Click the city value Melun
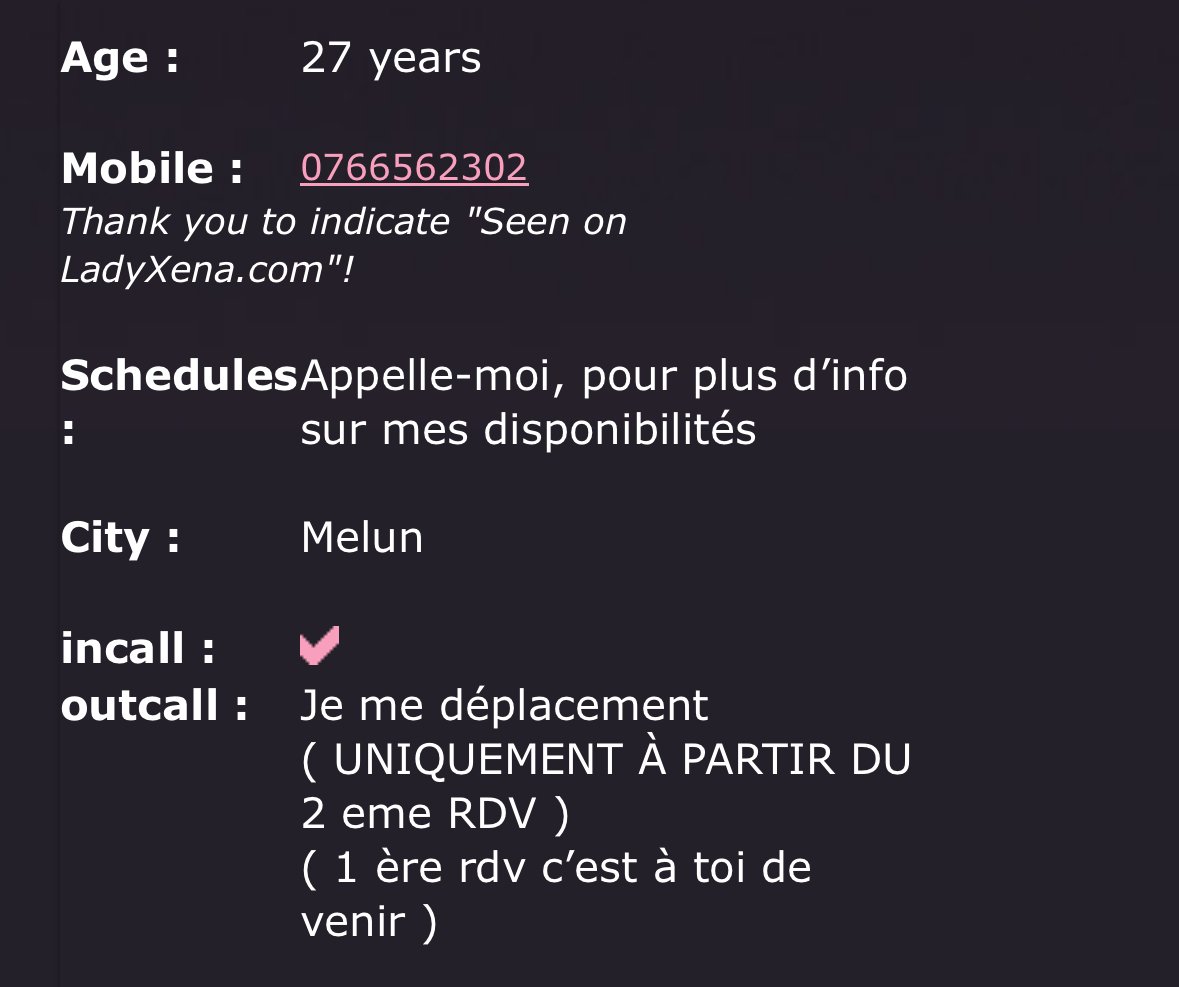 [x=362, y=537]
